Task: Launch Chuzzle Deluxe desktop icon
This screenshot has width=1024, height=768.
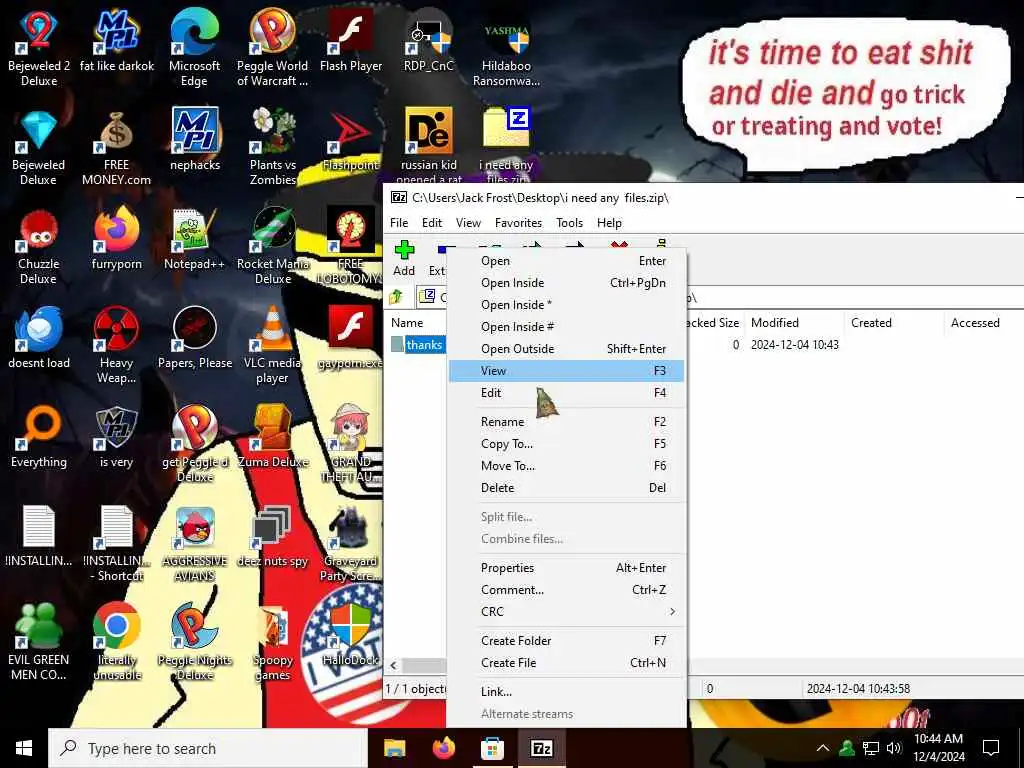Action: [39, 246]
